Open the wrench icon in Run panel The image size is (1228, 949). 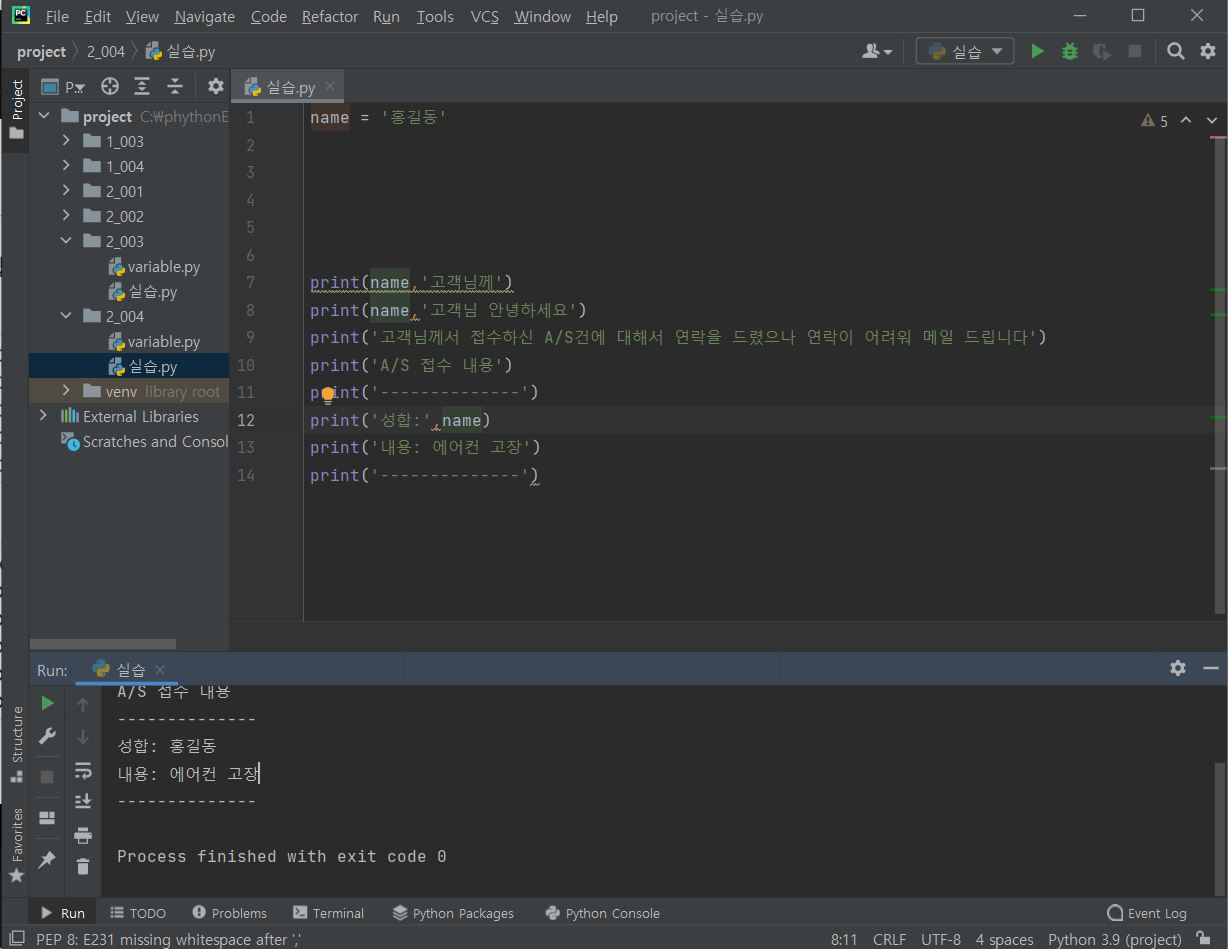coord(47,737)
